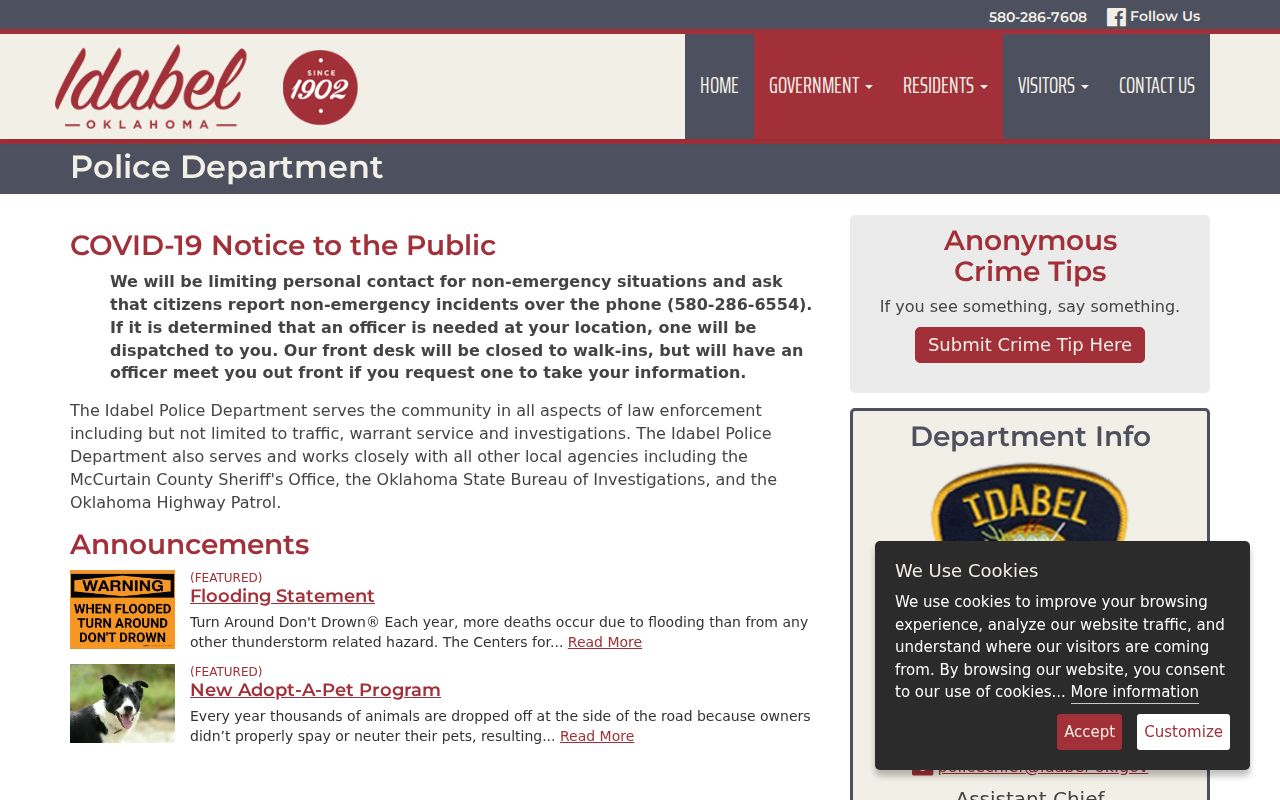Open the Contact Us page
Viewport: 1280px width, 800px height.
click(1157, 86)
